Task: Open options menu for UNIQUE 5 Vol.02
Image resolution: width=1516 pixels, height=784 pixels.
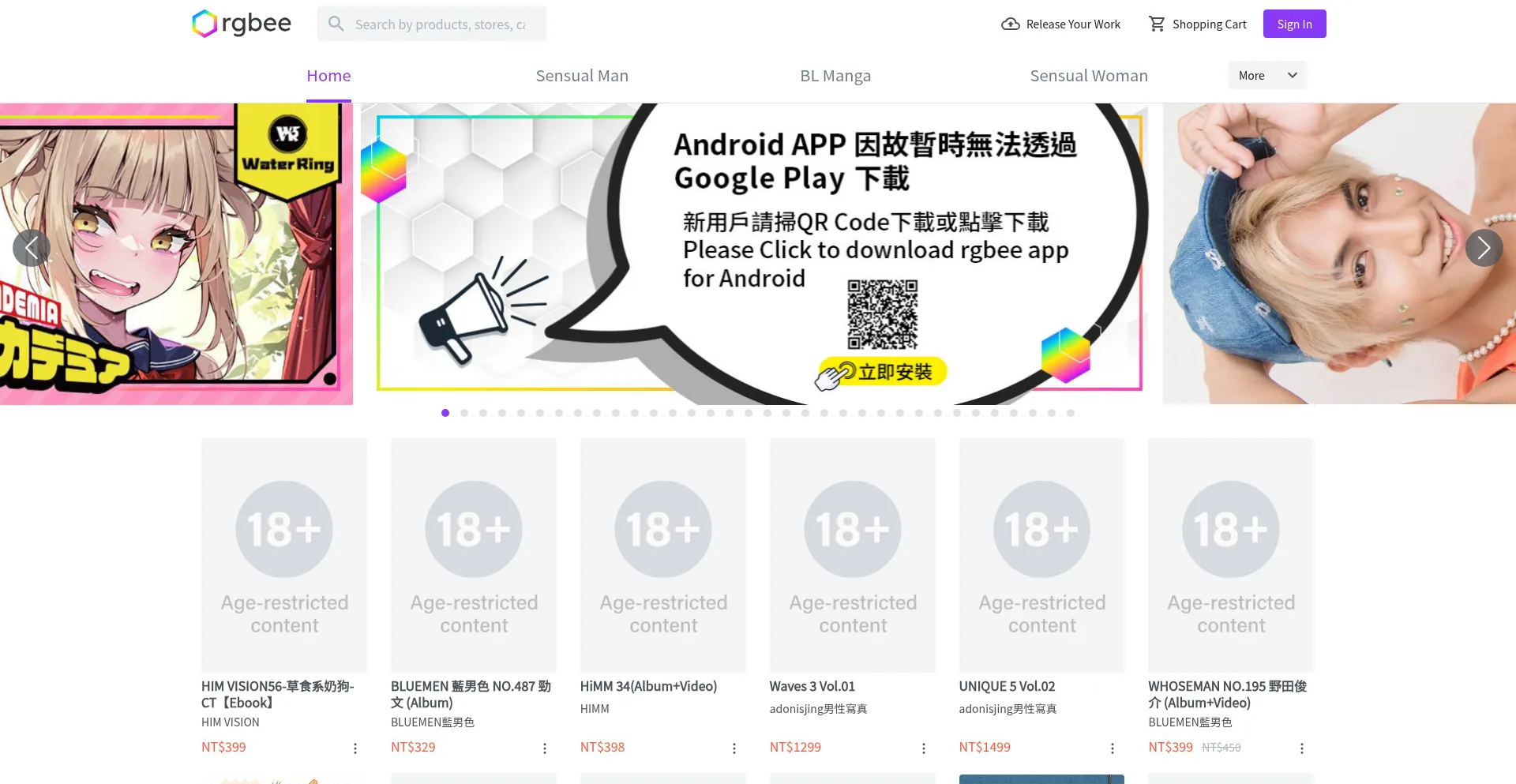Action: [1113, 748]
